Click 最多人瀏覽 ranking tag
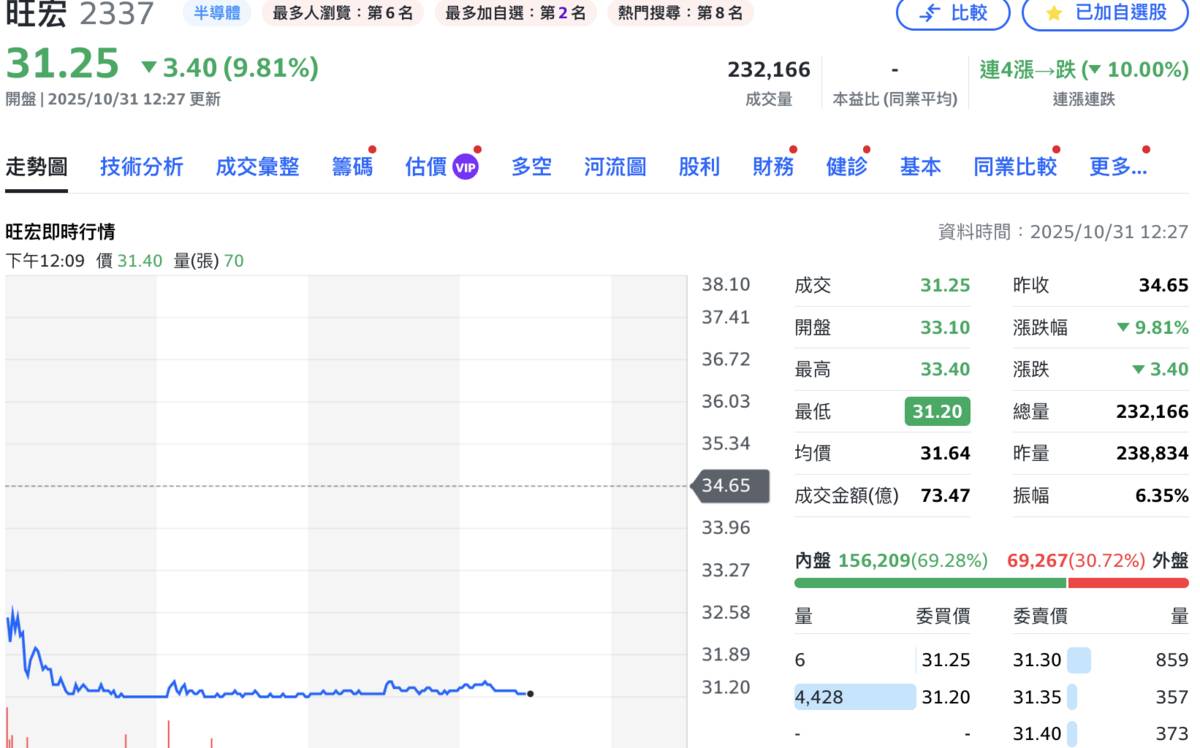This screenshot has height=748, width=1200. click(342, 13)
